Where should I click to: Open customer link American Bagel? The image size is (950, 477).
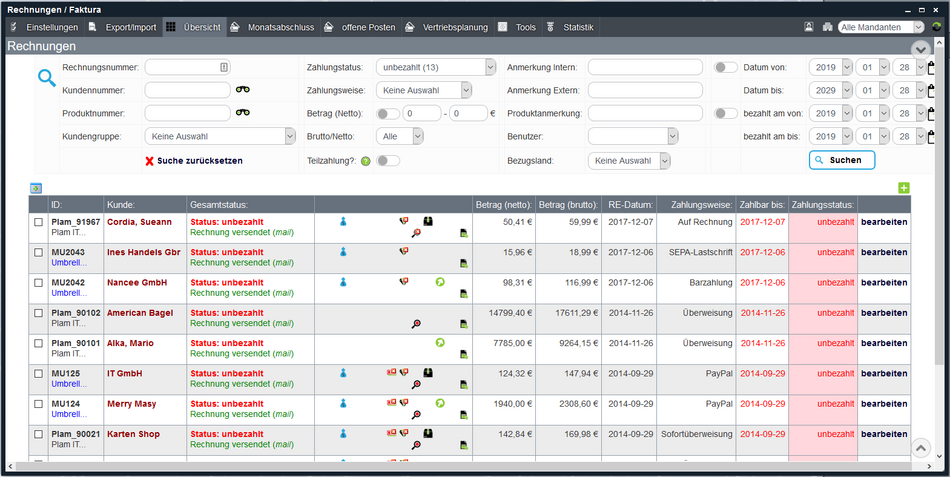tap(140, 313)
